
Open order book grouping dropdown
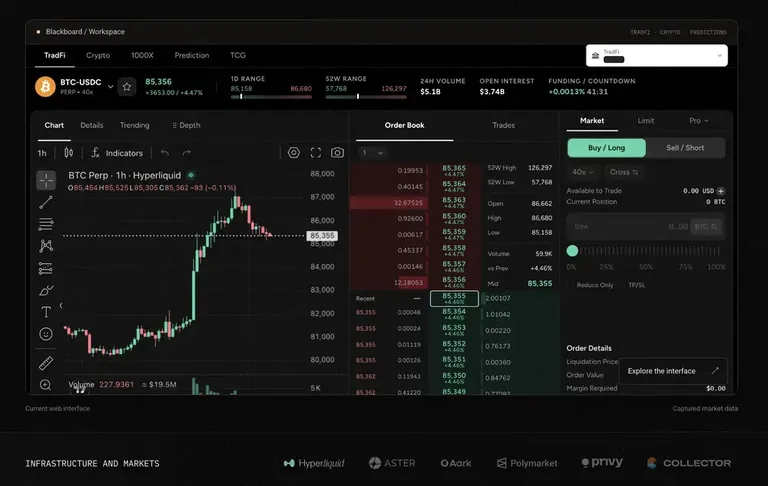point(372,153)
